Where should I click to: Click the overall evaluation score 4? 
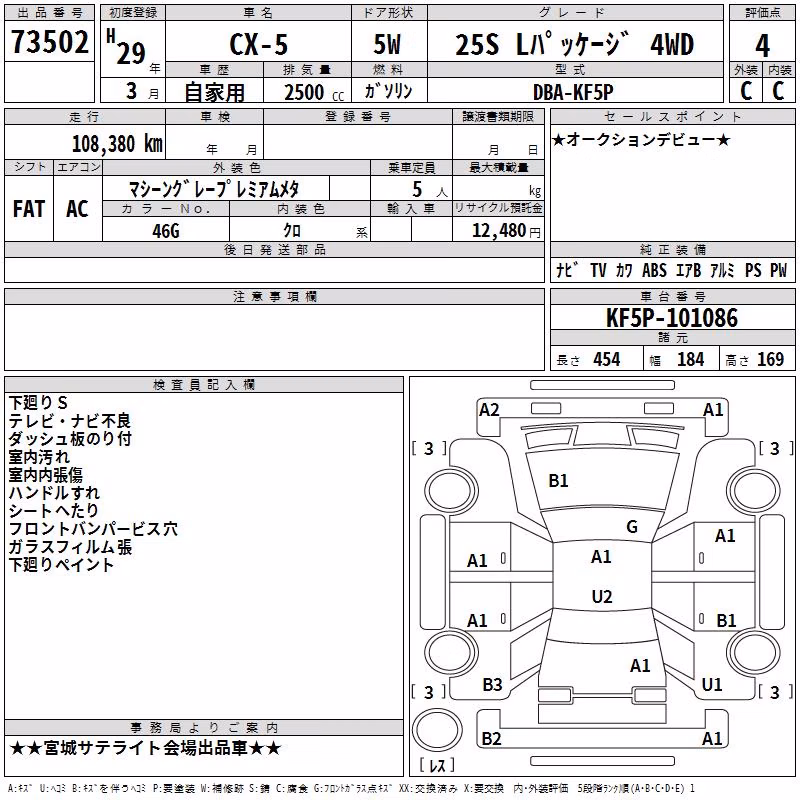tap(762, 46)
